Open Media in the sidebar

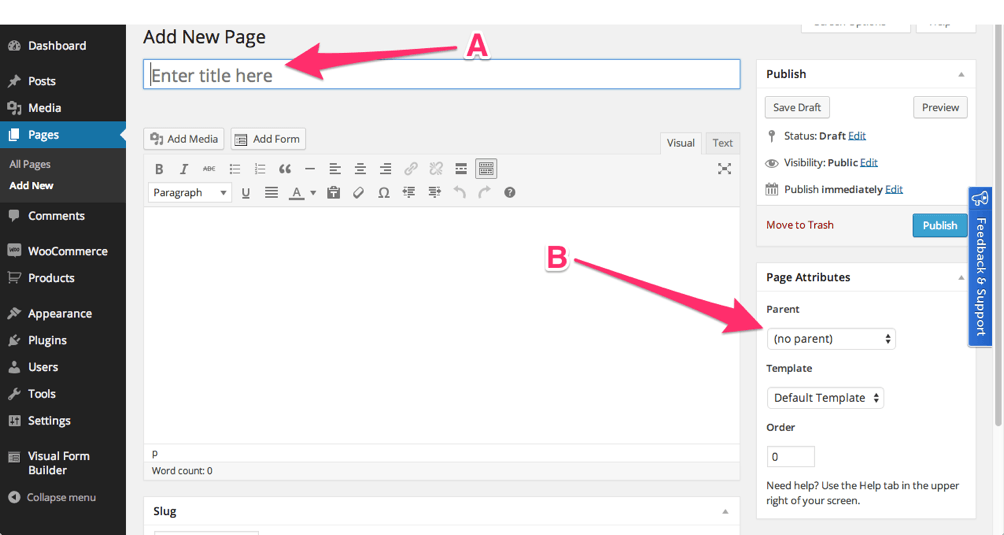(63, 108)
